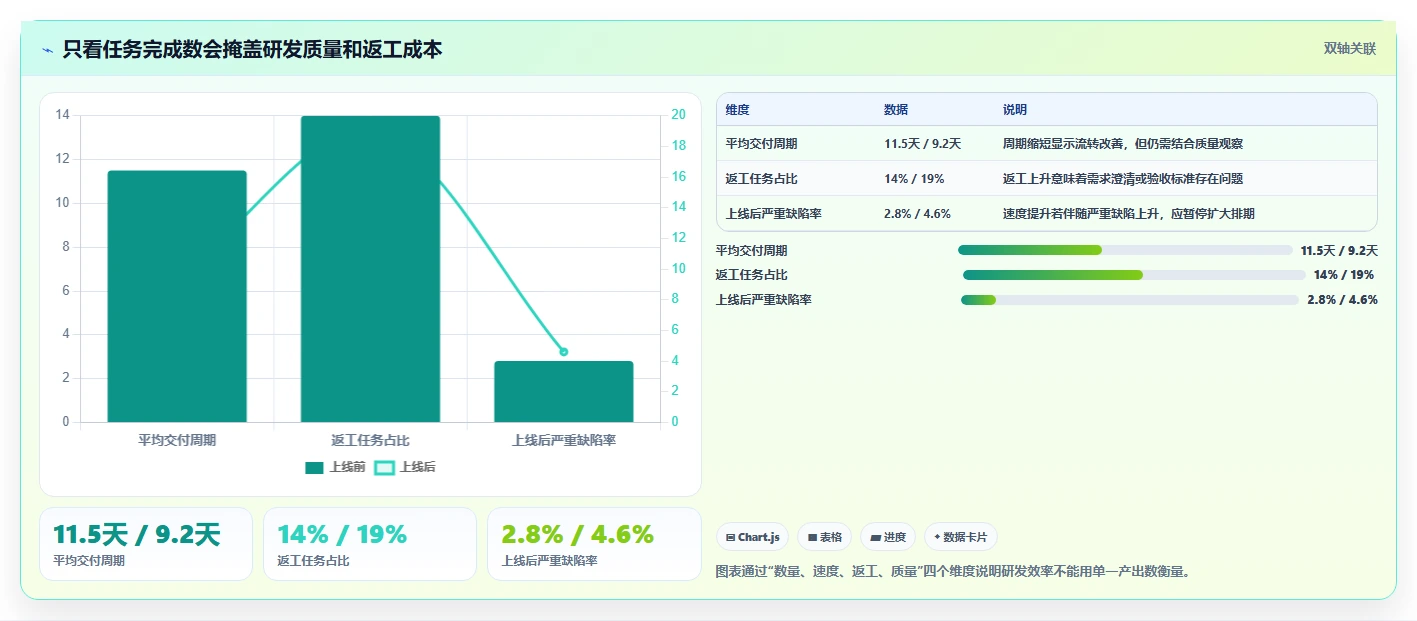Click the sparkle icon in 数据卡片 chip
The height and width of the screenshot is (621, 1417).
tap(937, 537)
